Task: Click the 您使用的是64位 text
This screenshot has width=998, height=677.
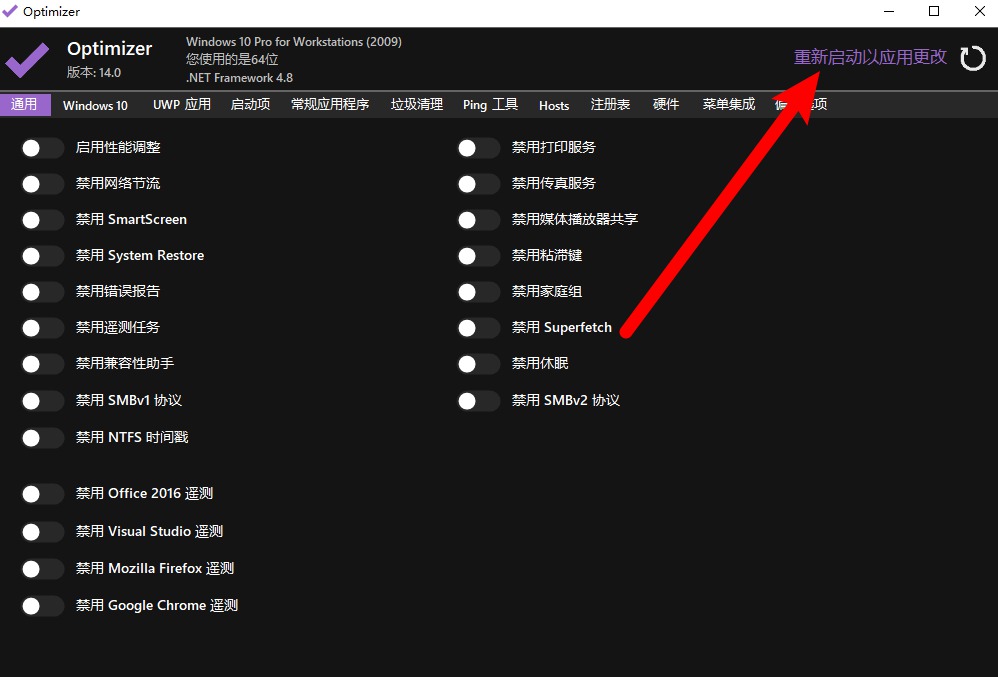Action: [x=232, y=60]
